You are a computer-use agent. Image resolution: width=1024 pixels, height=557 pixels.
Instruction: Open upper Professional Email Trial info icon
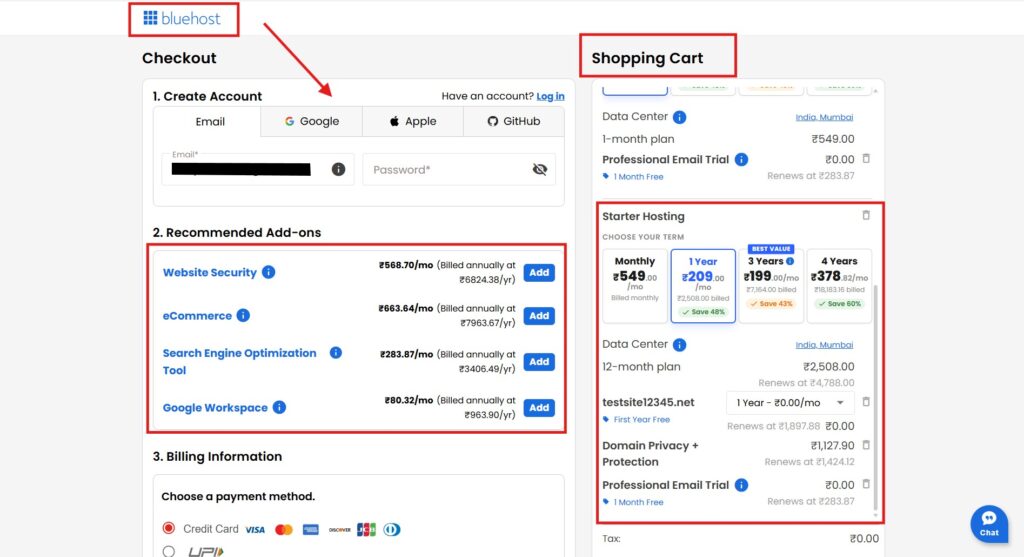741,159
